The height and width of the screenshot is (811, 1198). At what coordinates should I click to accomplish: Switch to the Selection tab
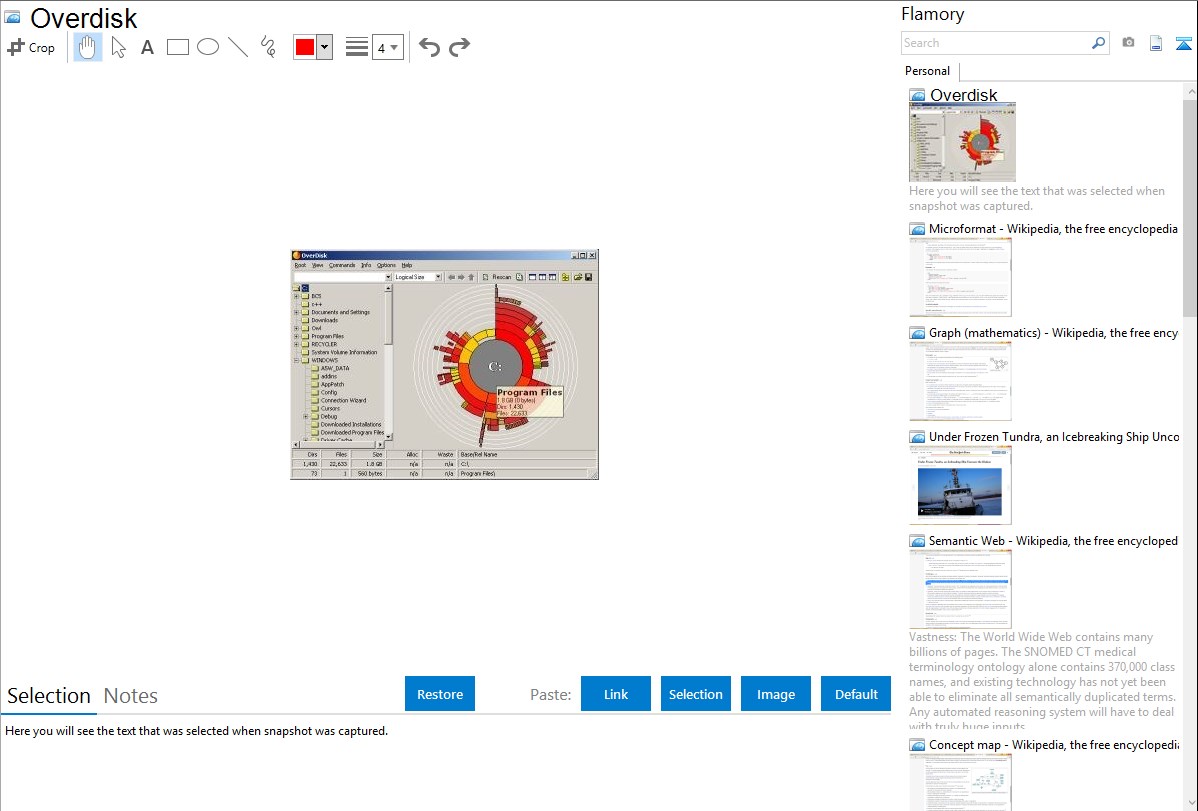click(49, 696)
